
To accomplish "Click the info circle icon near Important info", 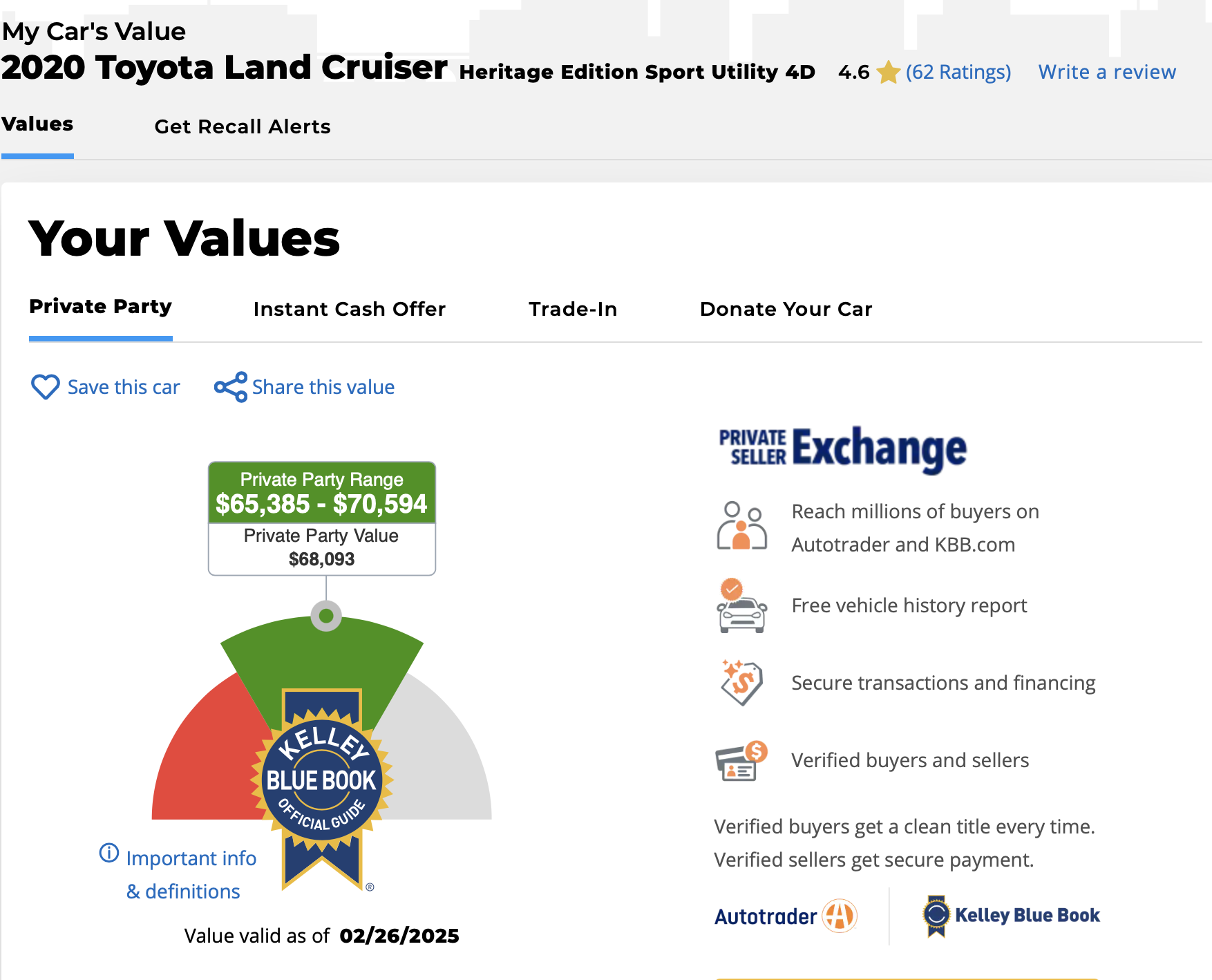I will point(109,853).
